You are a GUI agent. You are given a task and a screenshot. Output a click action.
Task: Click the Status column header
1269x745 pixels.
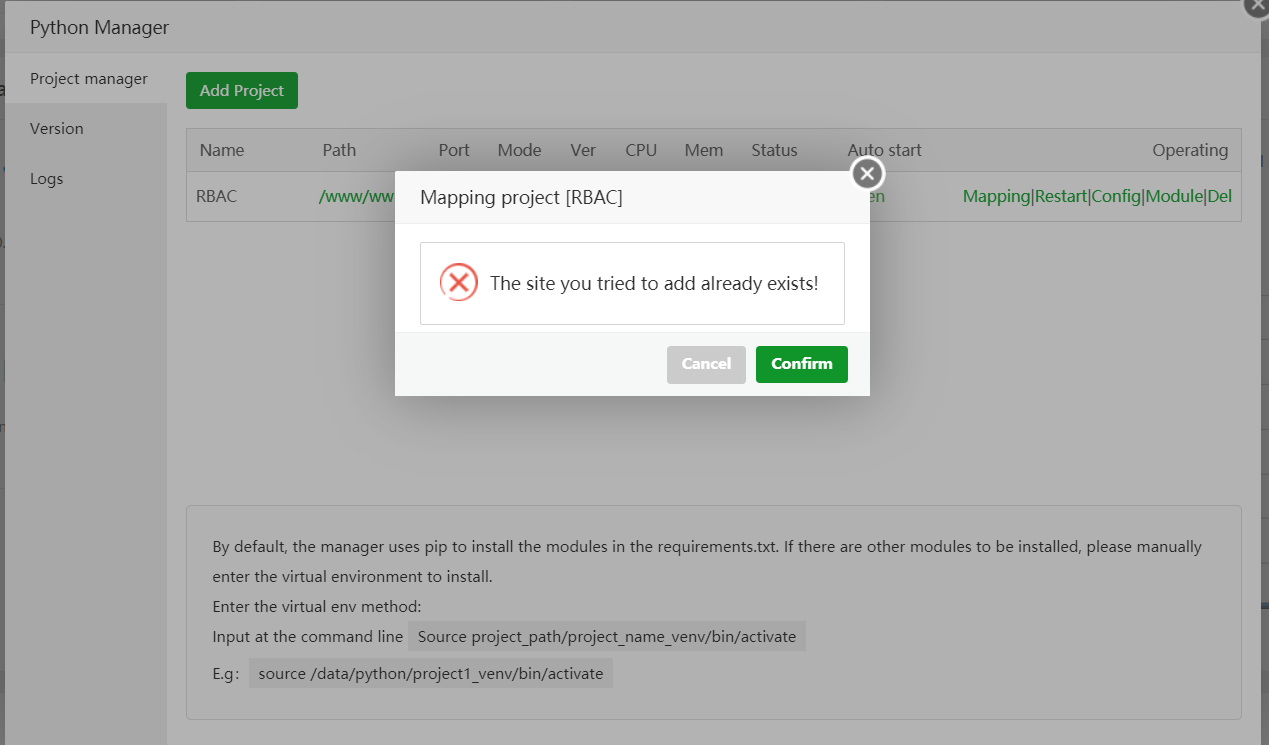click(x=774, y=150)
